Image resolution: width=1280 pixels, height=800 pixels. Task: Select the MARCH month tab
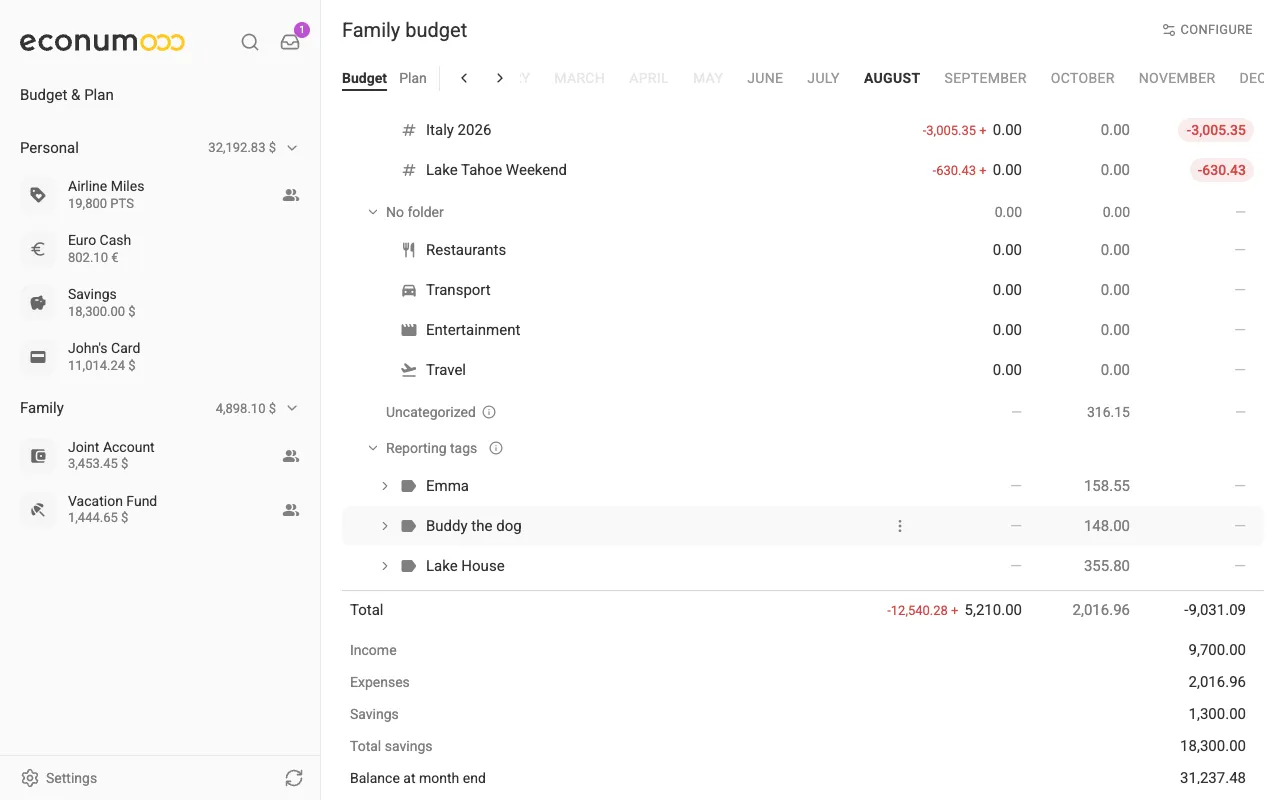coord(580,78)
